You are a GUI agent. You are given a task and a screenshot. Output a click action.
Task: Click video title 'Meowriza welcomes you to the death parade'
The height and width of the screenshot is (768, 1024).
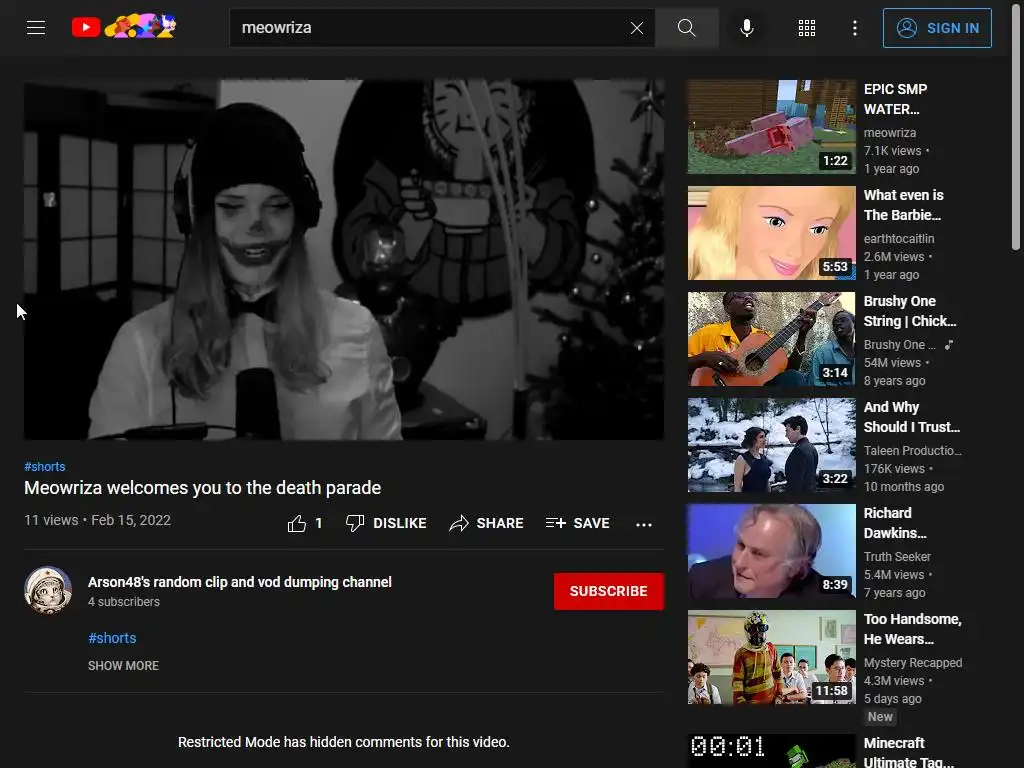[x=202, y=488]
